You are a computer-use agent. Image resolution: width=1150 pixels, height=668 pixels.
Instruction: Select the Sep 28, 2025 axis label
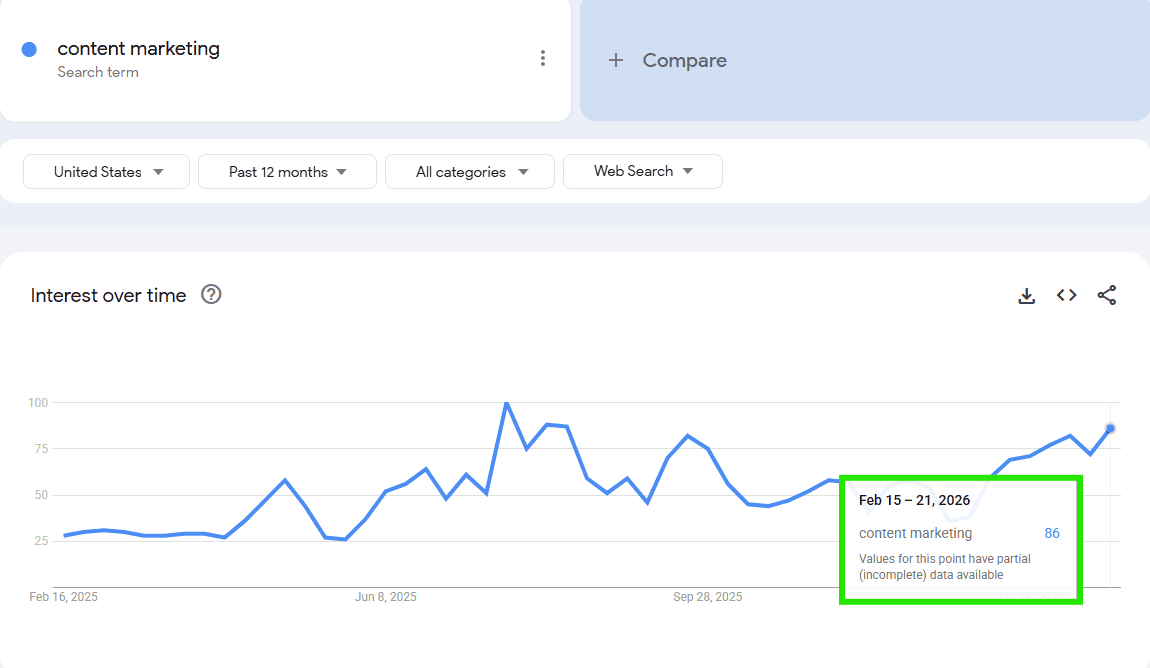click(707, 597)
